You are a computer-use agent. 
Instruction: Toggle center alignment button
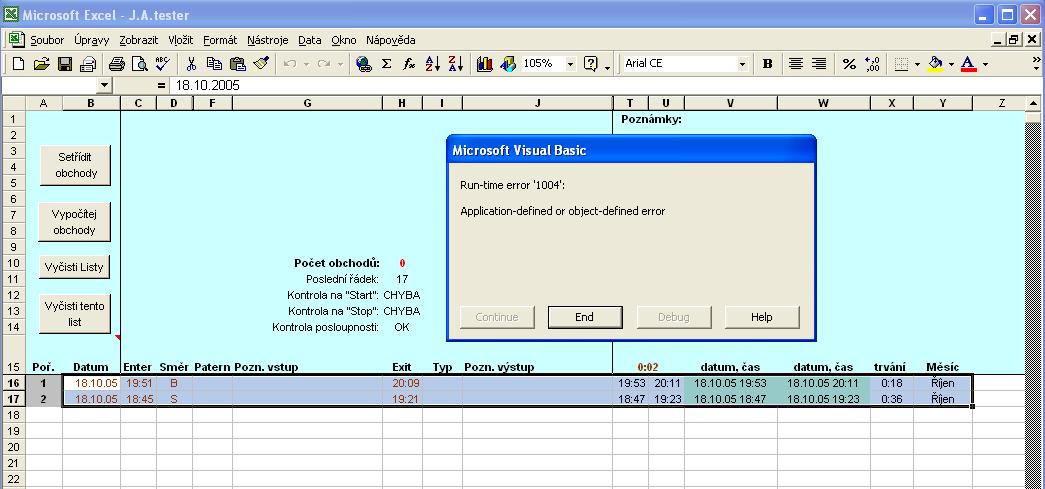click(x=796, y=64)
